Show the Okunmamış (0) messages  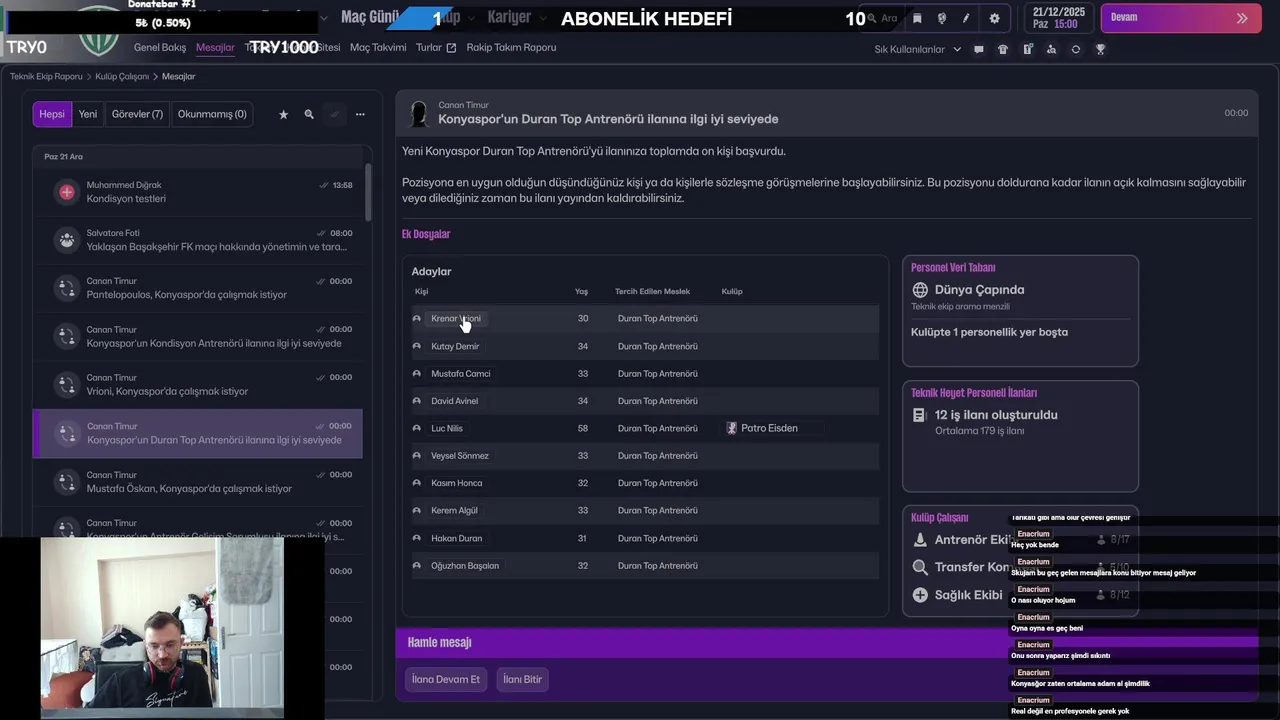coord(212,114)
